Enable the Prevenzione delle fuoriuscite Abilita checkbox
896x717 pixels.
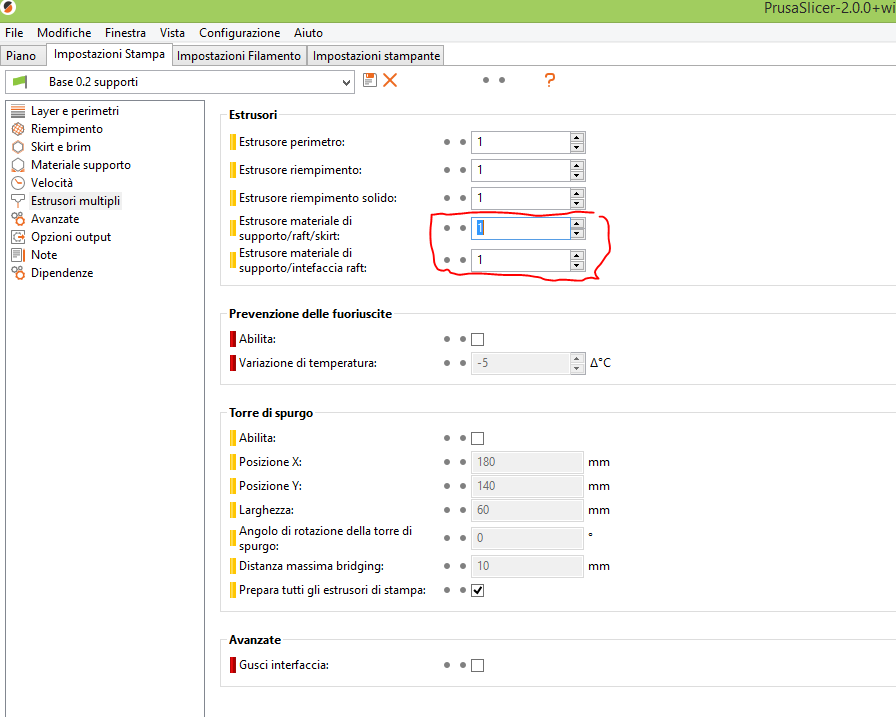[477, 339]
